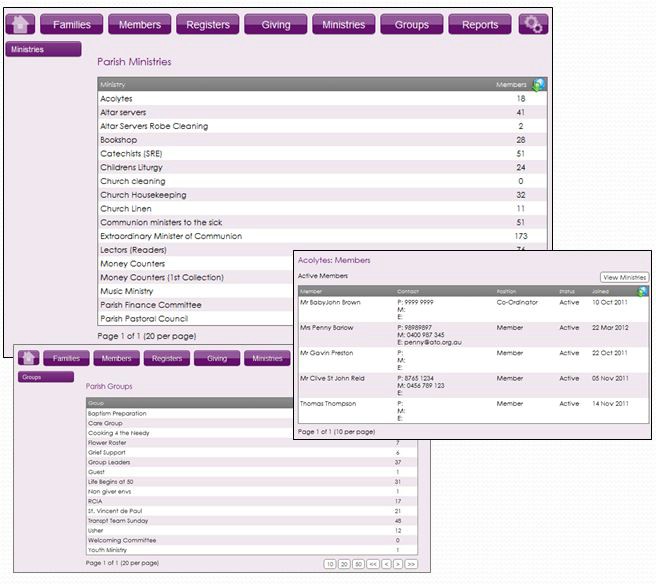The image size is (656, 584).
Task: Sort Acolytes table by Joined column
Action: click(600, 291)
